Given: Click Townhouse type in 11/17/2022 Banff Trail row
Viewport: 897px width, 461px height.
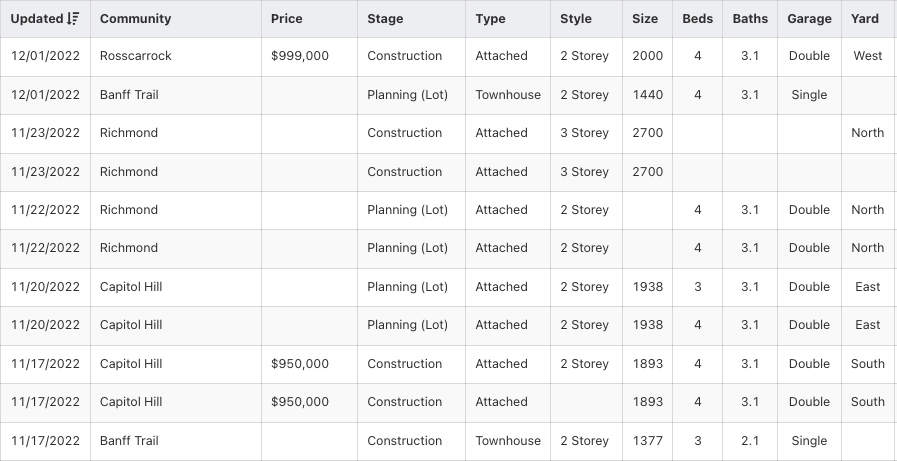Looking at the screenshot, I should click(508, 441).
